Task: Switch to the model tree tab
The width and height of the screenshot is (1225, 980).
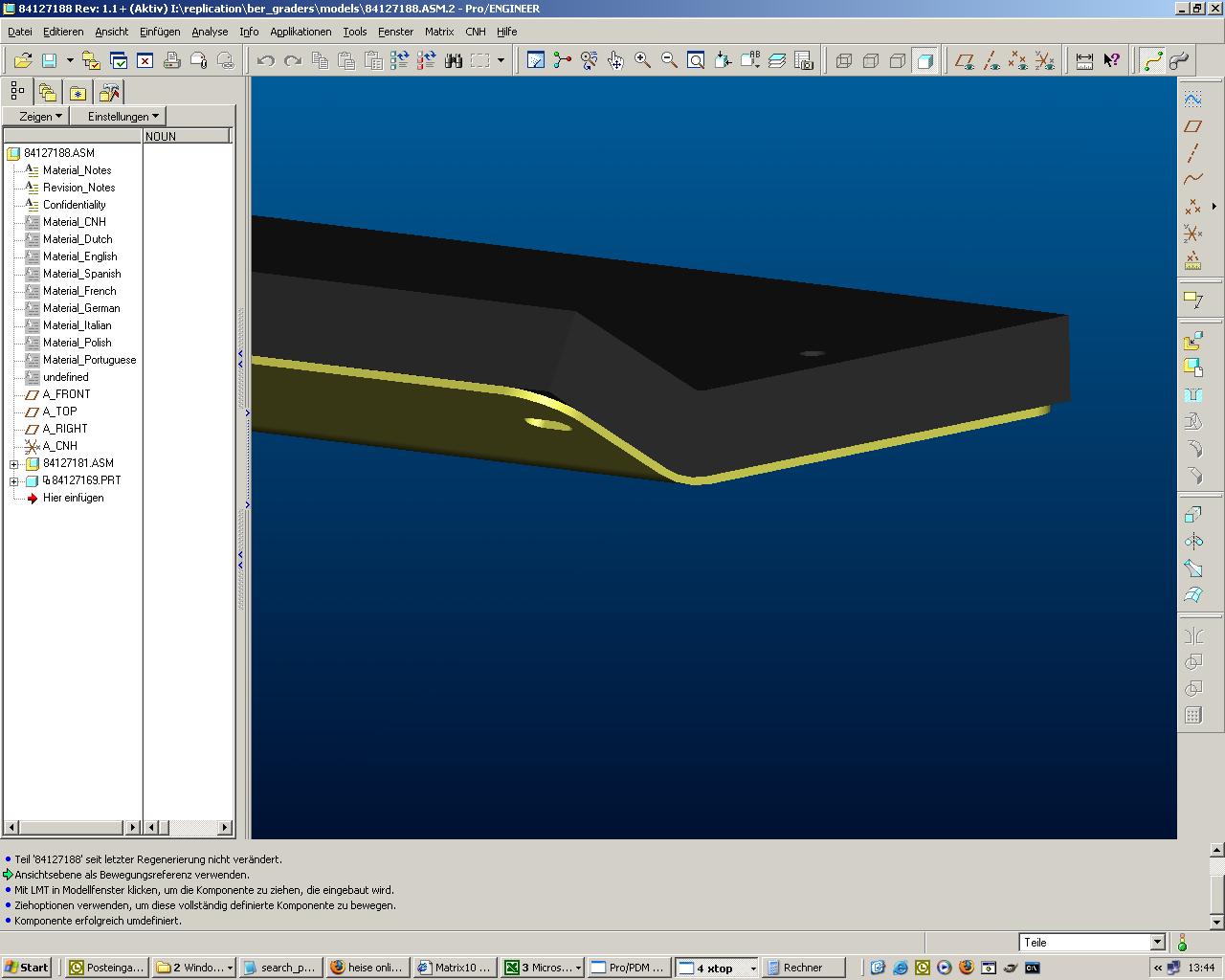Action: pyautogui.click(x=17, y=92)
